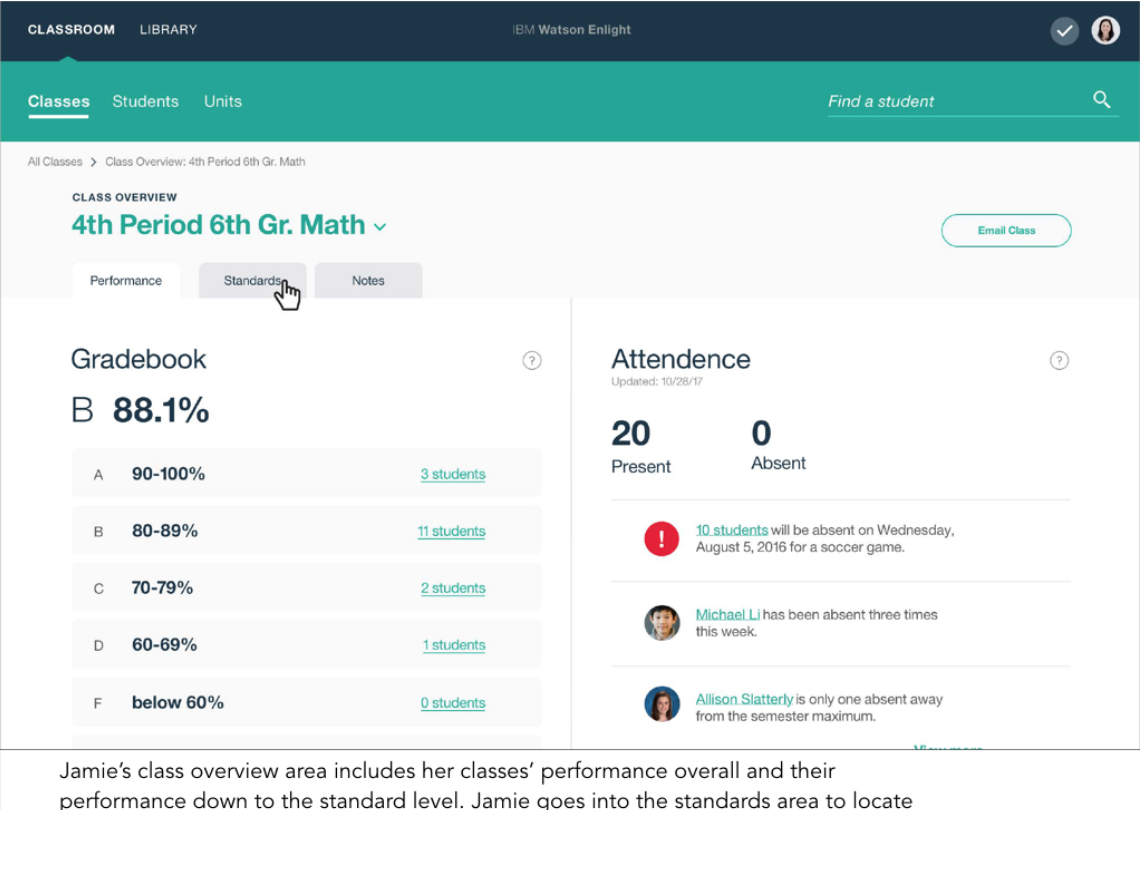The height and width of the screenshot is (880, 1140).
Task: Click the search magnifier icon
Action: point(1101,100)
